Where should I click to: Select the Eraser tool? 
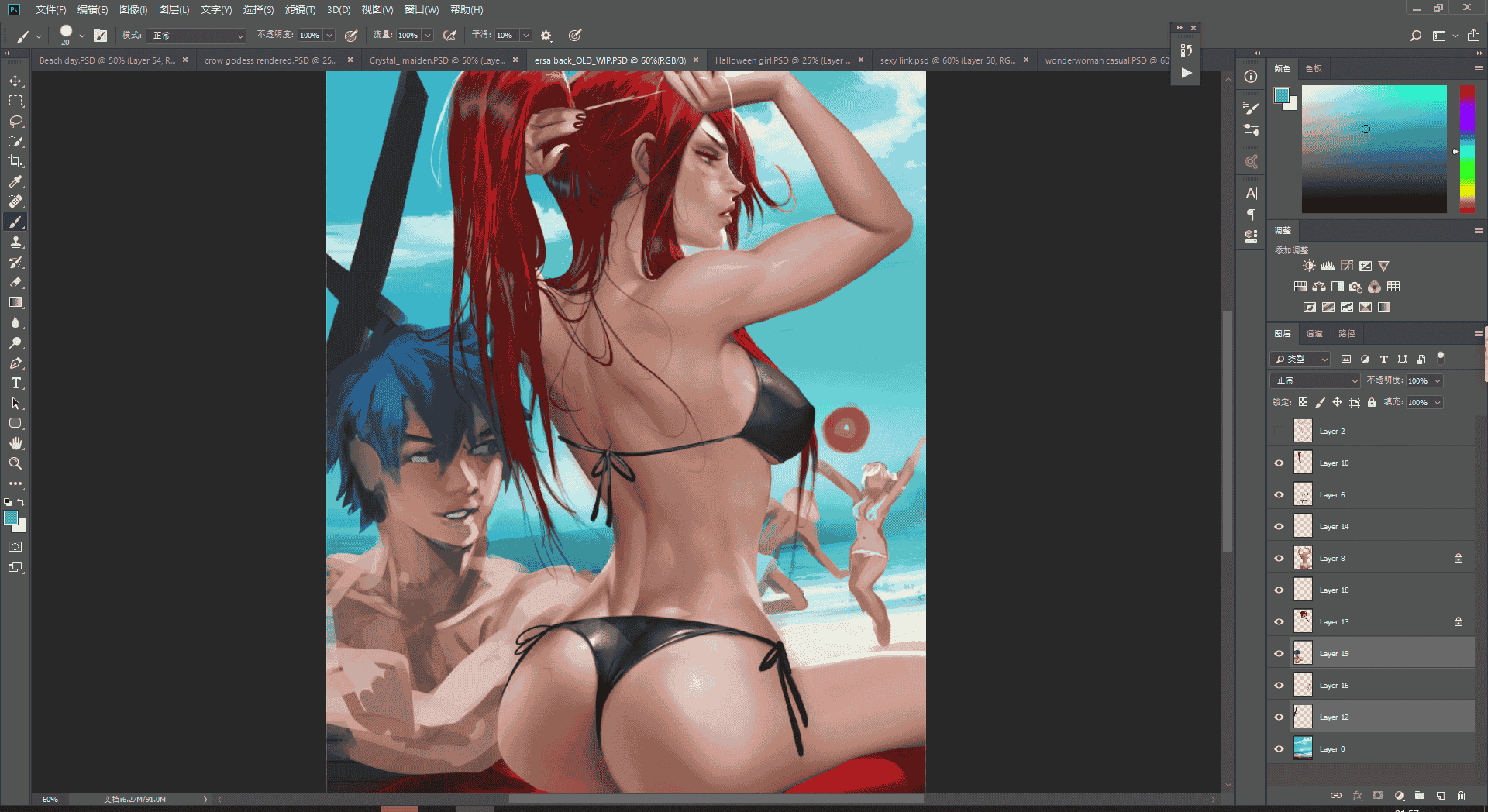(x=15, y=282)
